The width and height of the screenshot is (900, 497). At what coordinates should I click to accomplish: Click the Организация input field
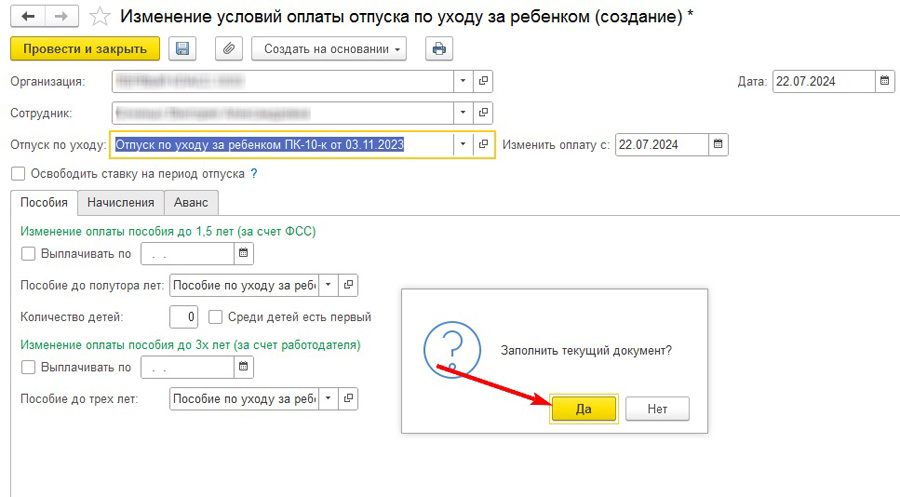(x=282, y=81)
